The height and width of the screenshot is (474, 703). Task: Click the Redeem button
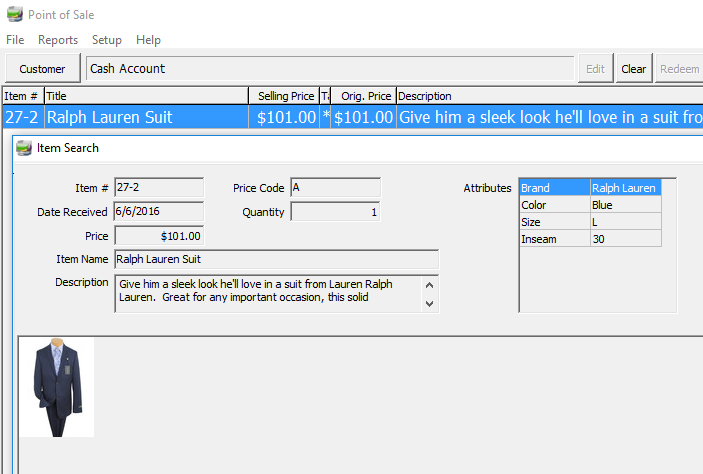[679, 69]
